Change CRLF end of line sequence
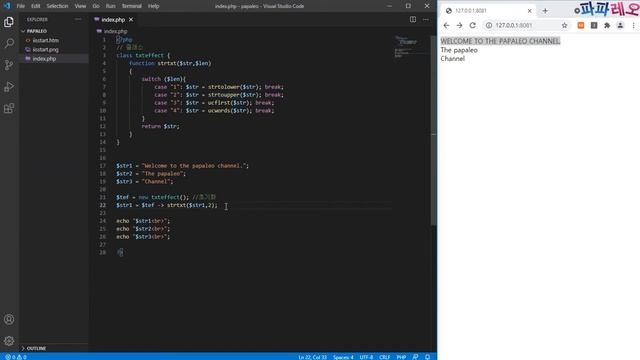Image resolution: width=640 pixels, height=360 pixels. click(384, 357)
